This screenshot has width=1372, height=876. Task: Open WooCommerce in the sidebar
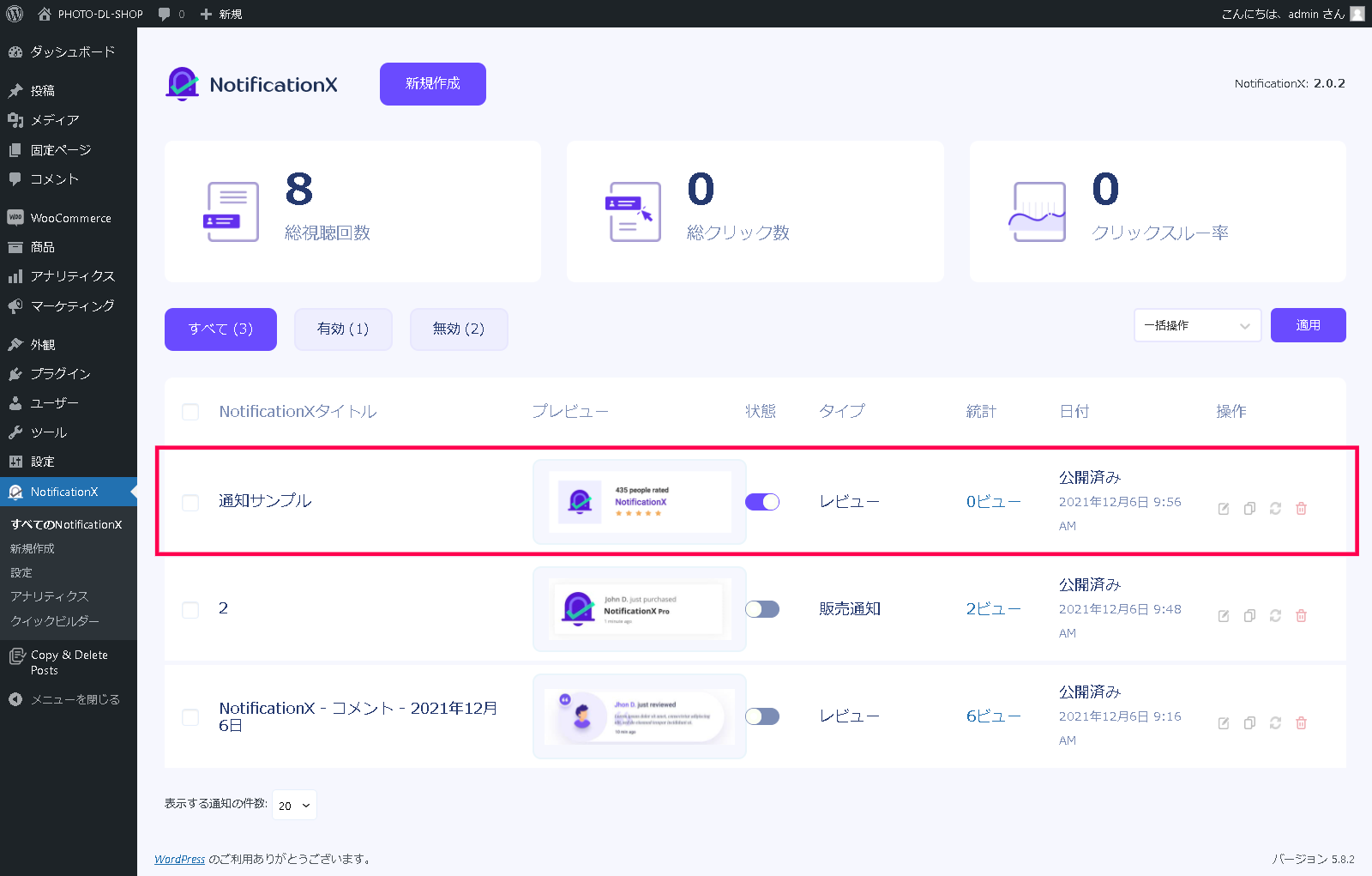[69, 218]
